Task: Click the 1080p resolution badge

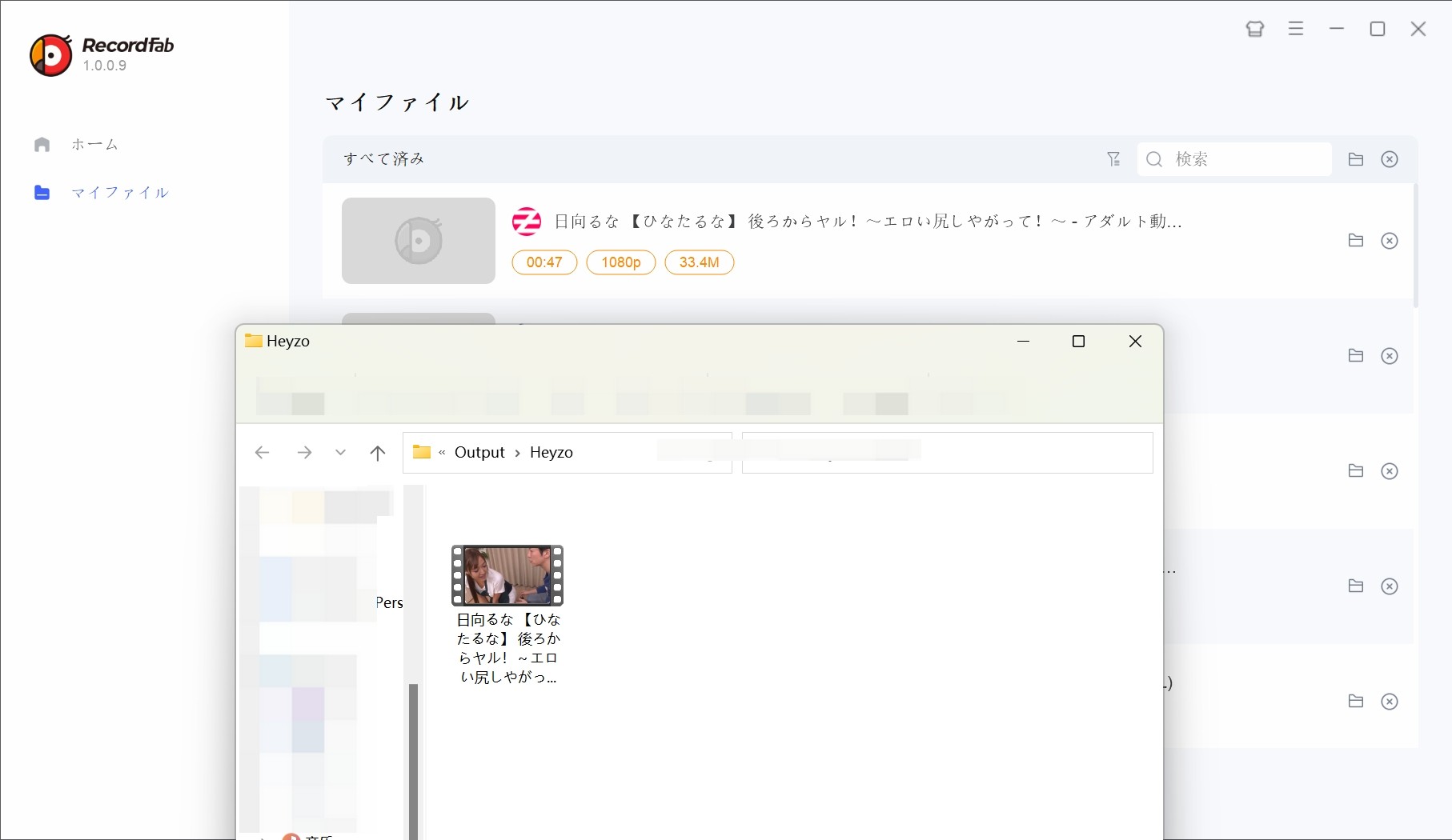Action: coord(621,262)
